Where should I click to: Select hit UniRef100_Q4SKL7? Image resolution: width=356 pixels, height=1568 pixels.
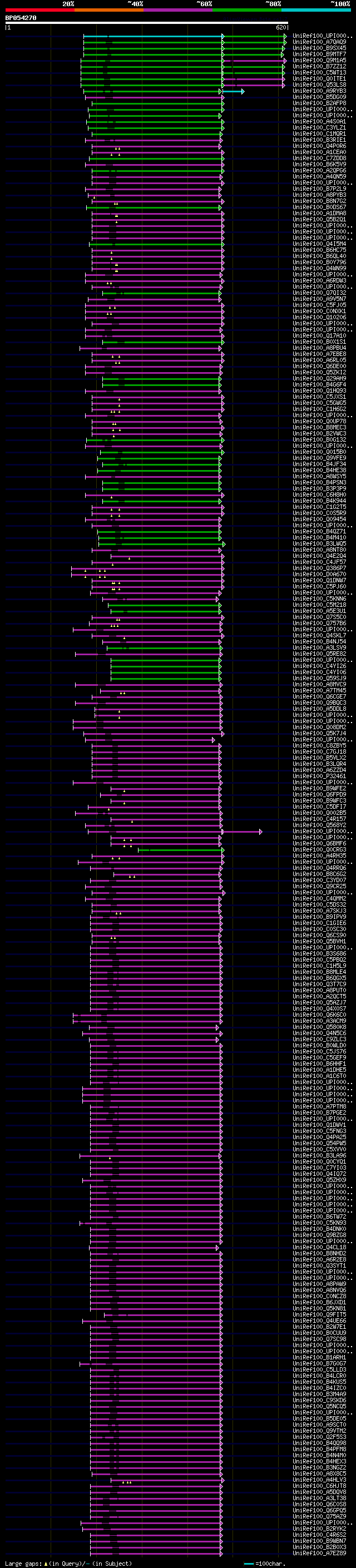(319, 635)
